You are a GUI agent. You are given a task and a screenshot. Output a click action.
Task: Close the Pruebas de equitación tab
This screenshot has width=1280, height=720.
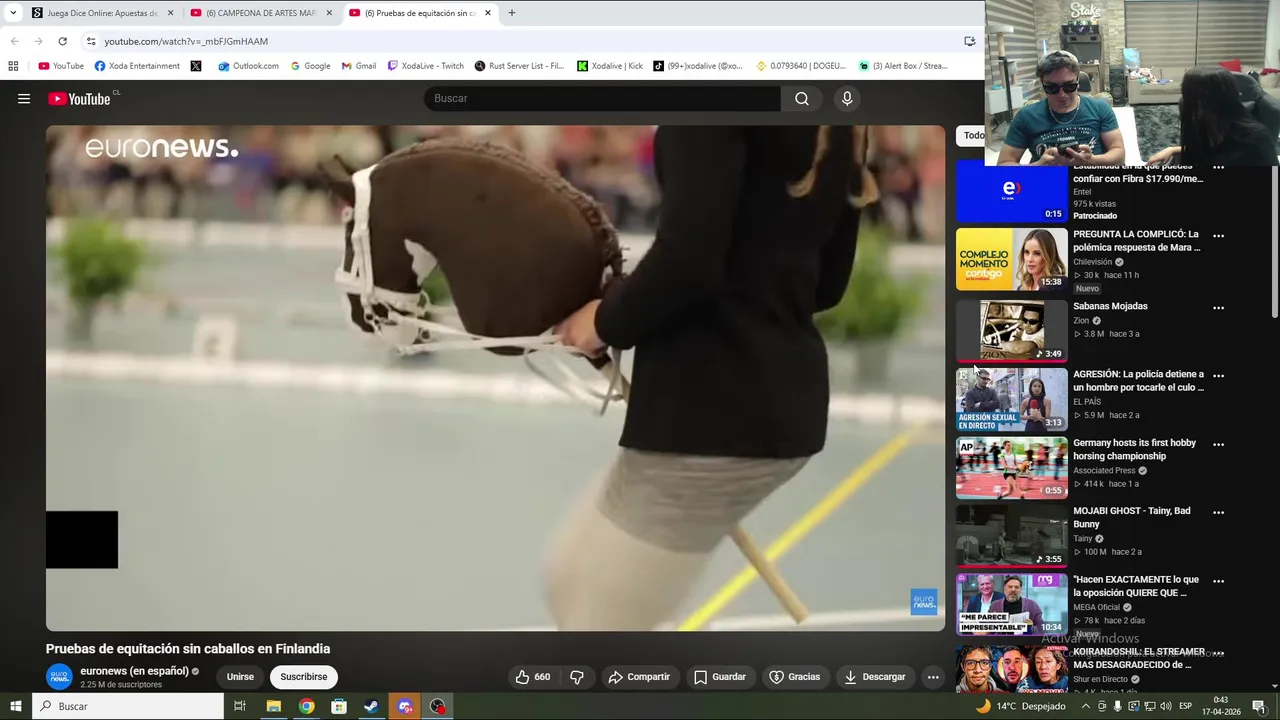[x=488, y=13]
